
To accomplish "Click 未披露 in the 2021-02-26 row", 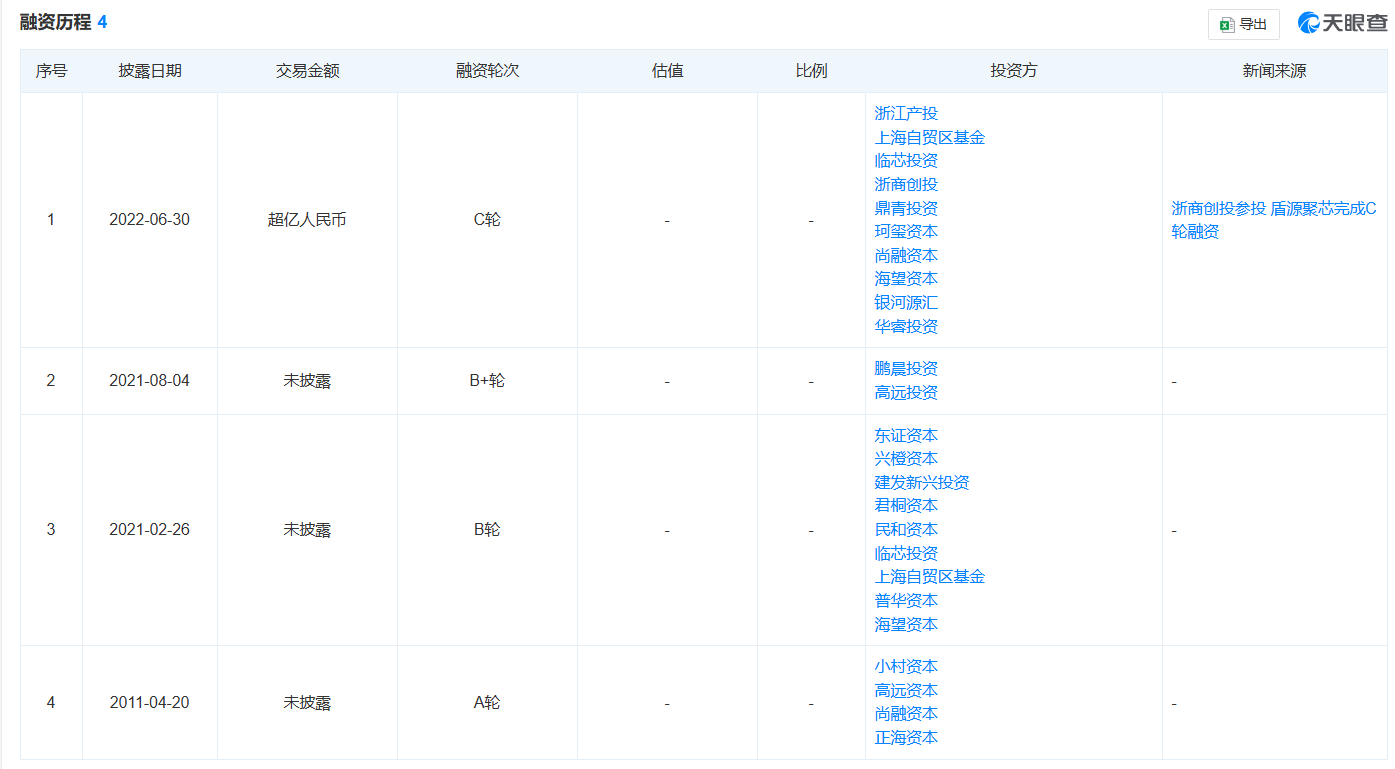I will 307,530.
